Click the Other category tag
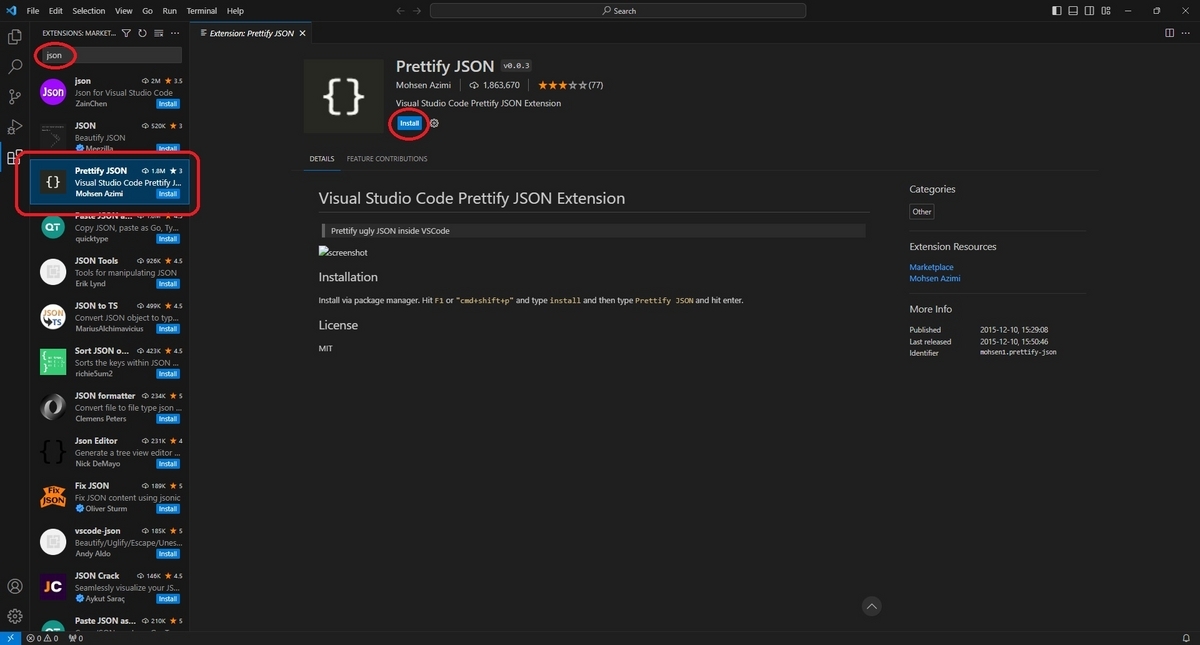This screenshot has height=645, width=1200. pos(922,211)
